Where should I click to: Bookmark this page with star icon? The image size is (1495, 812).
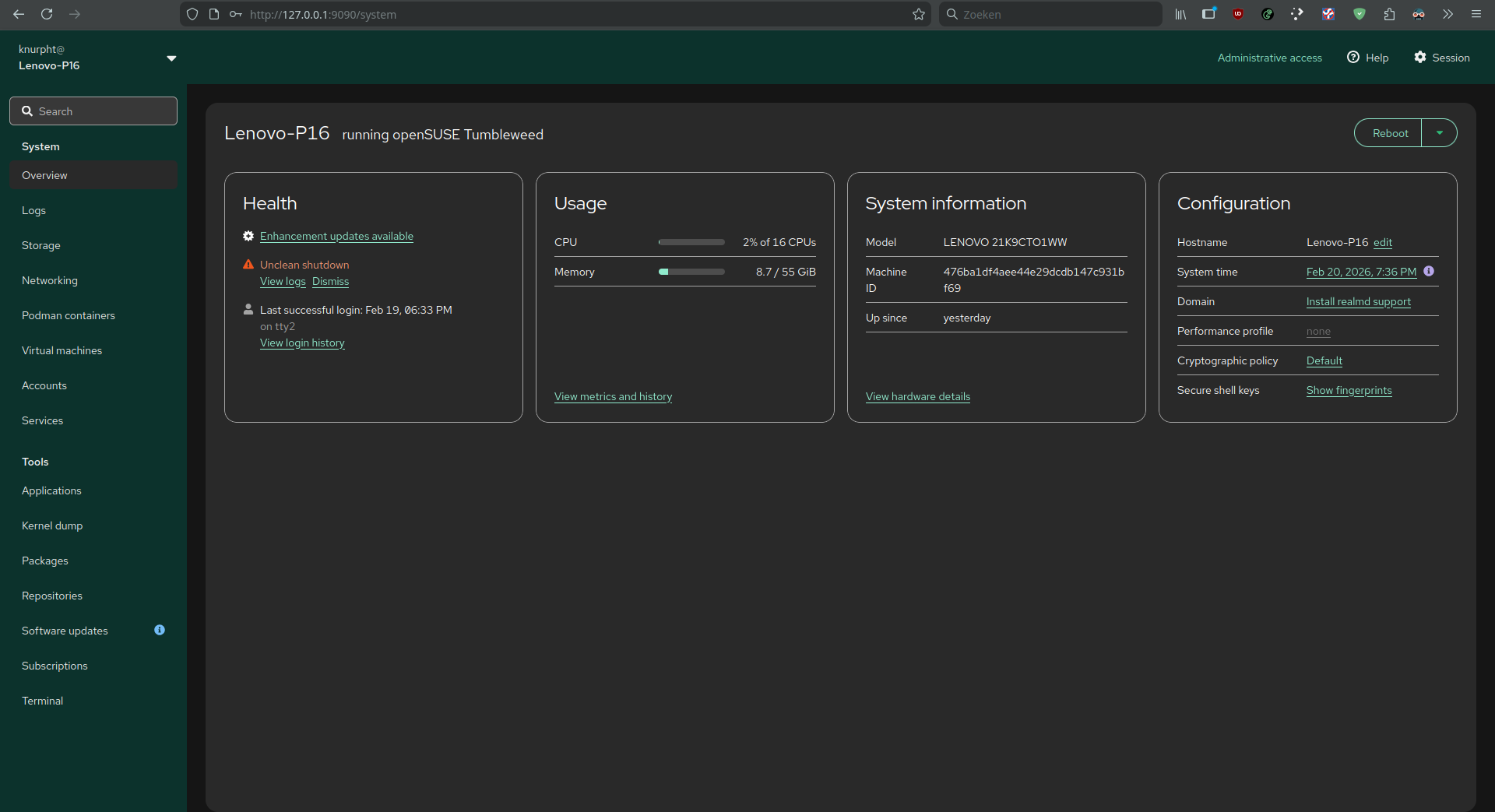(x=919, y=14)
